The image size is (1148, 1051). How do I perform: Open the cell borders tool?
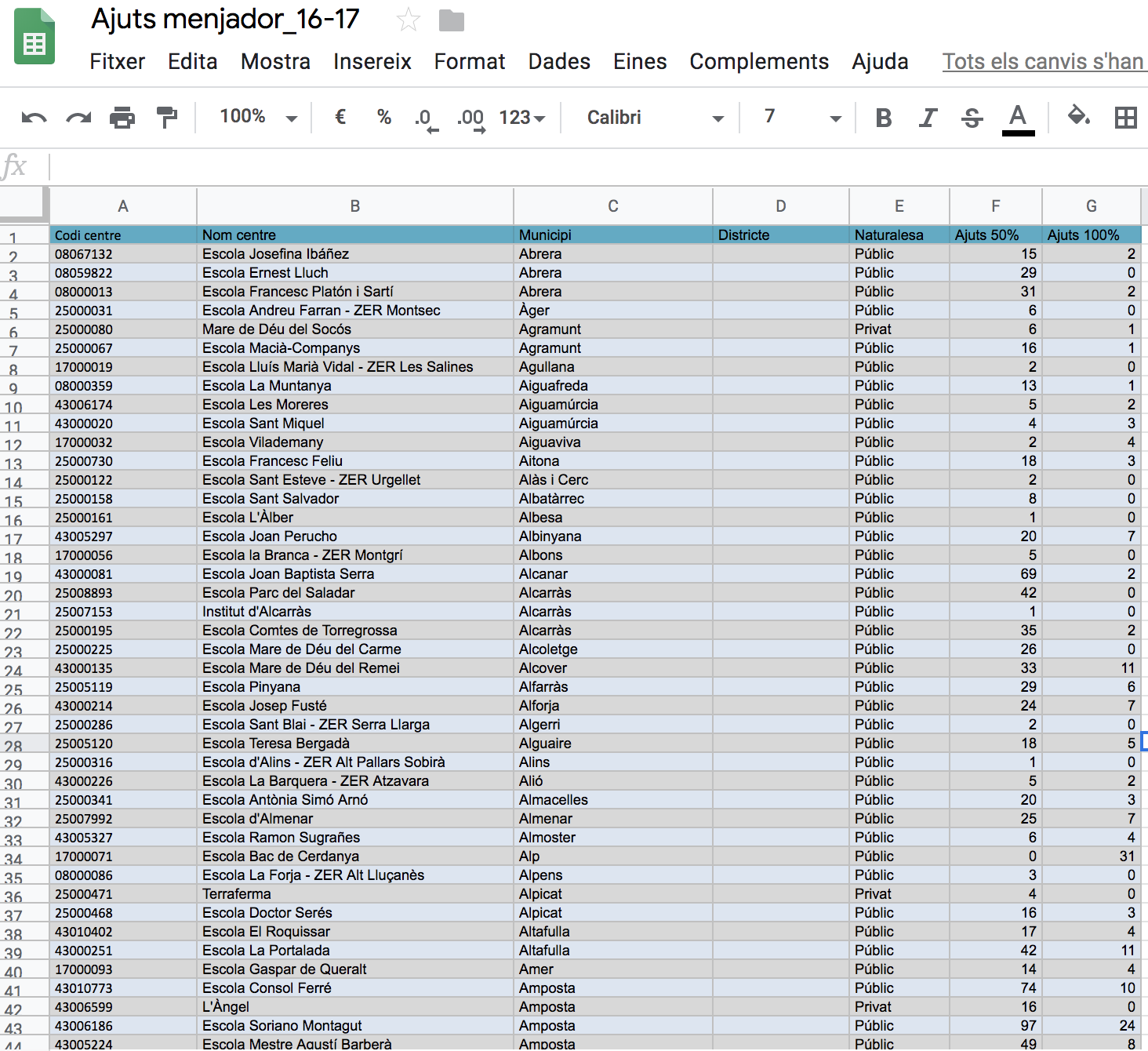(x=1126, y=118)
